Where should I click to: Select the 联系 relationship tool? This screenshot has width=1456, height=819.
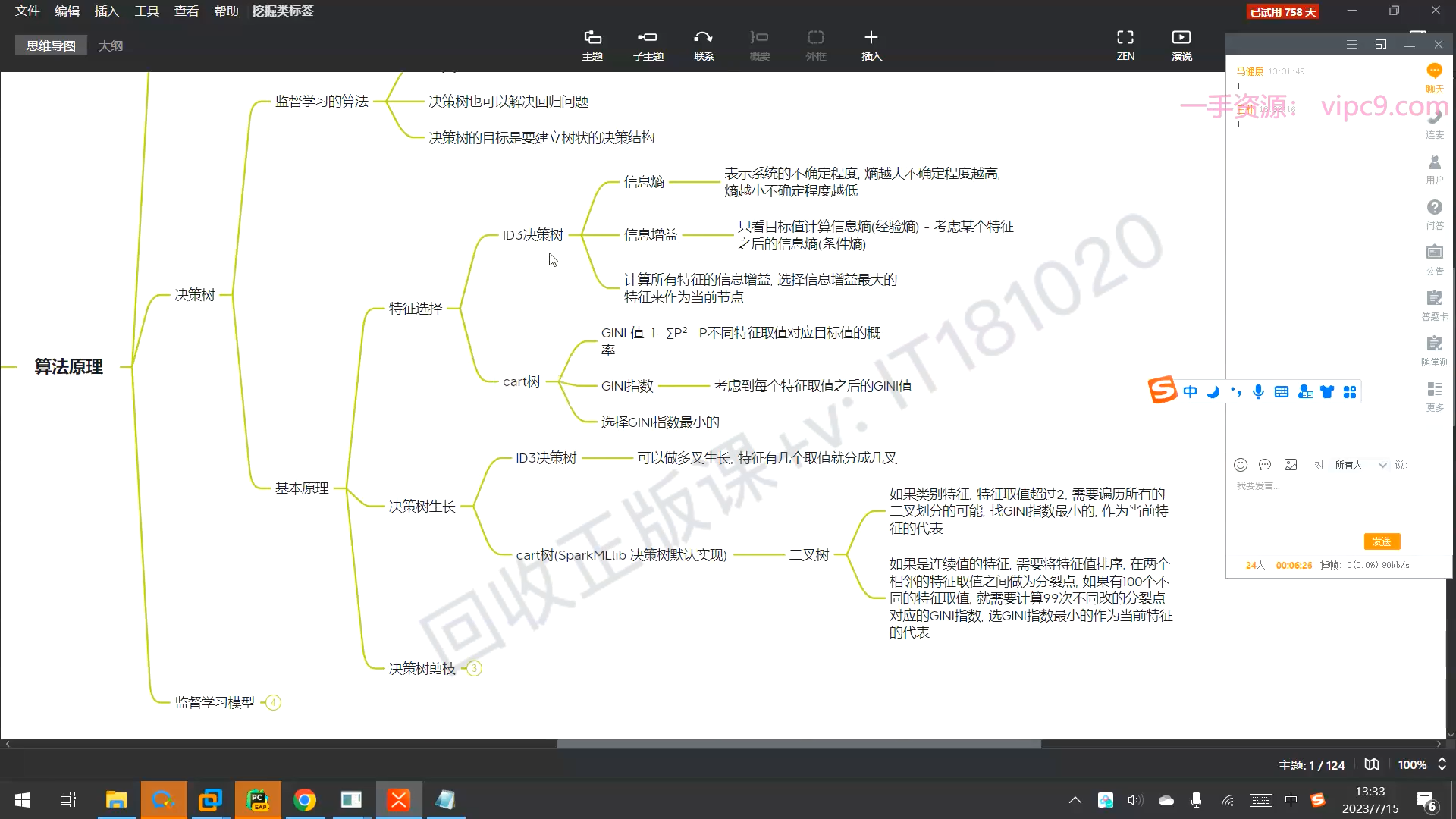point(704,38)
